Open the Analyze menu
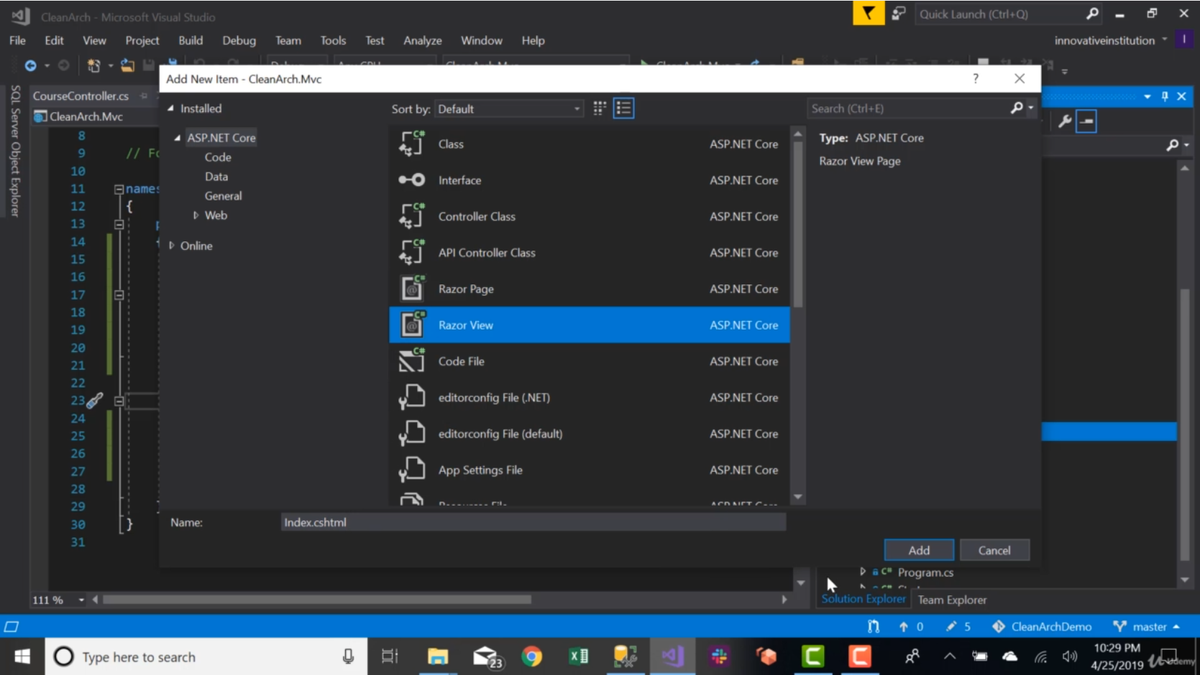This screenshot has width=1200, height=675. point(422,40)
